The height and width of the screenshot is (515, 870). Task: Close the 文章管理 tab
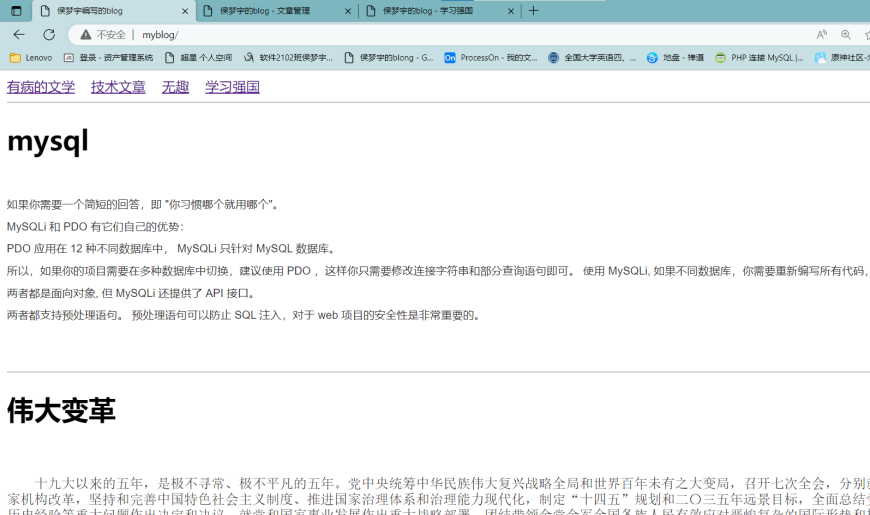point(348,11)
